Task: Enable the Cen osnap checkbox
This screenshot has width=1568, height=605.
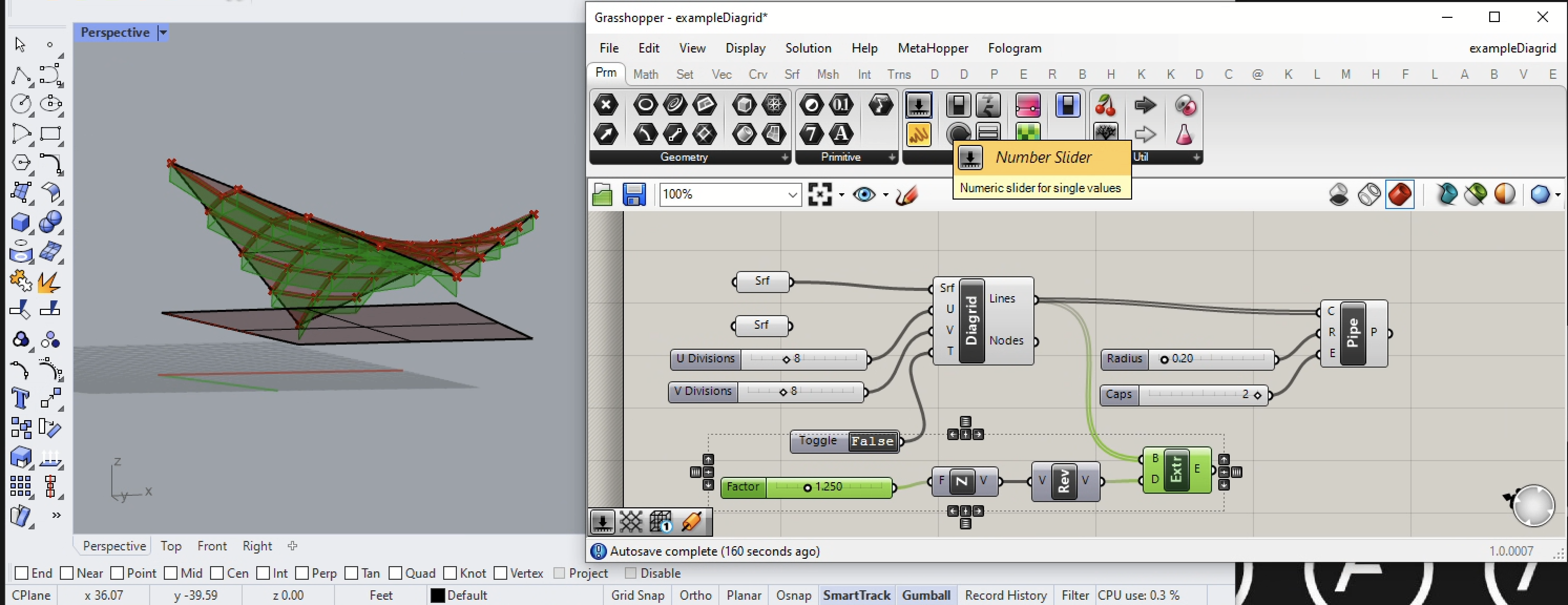Action: point(217,573)
